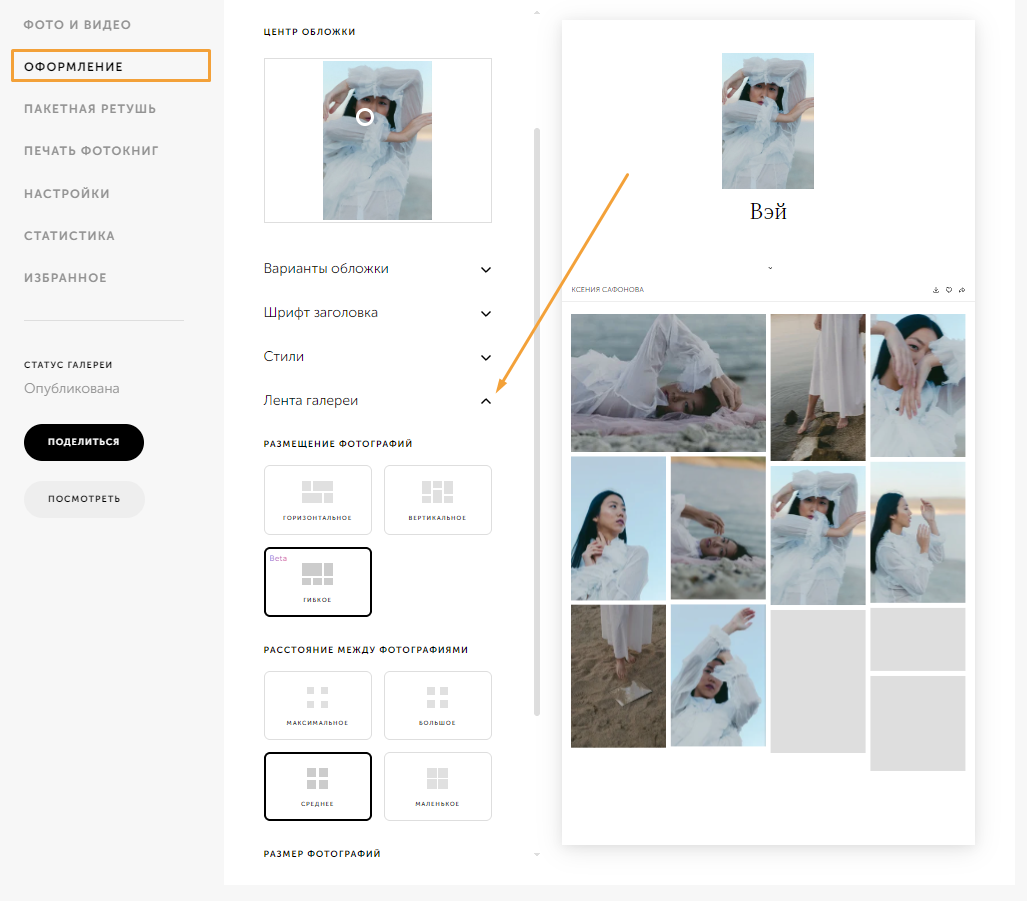Click the download icon in gallery preview
1027x901 pixels.
[x=936, y=289]
